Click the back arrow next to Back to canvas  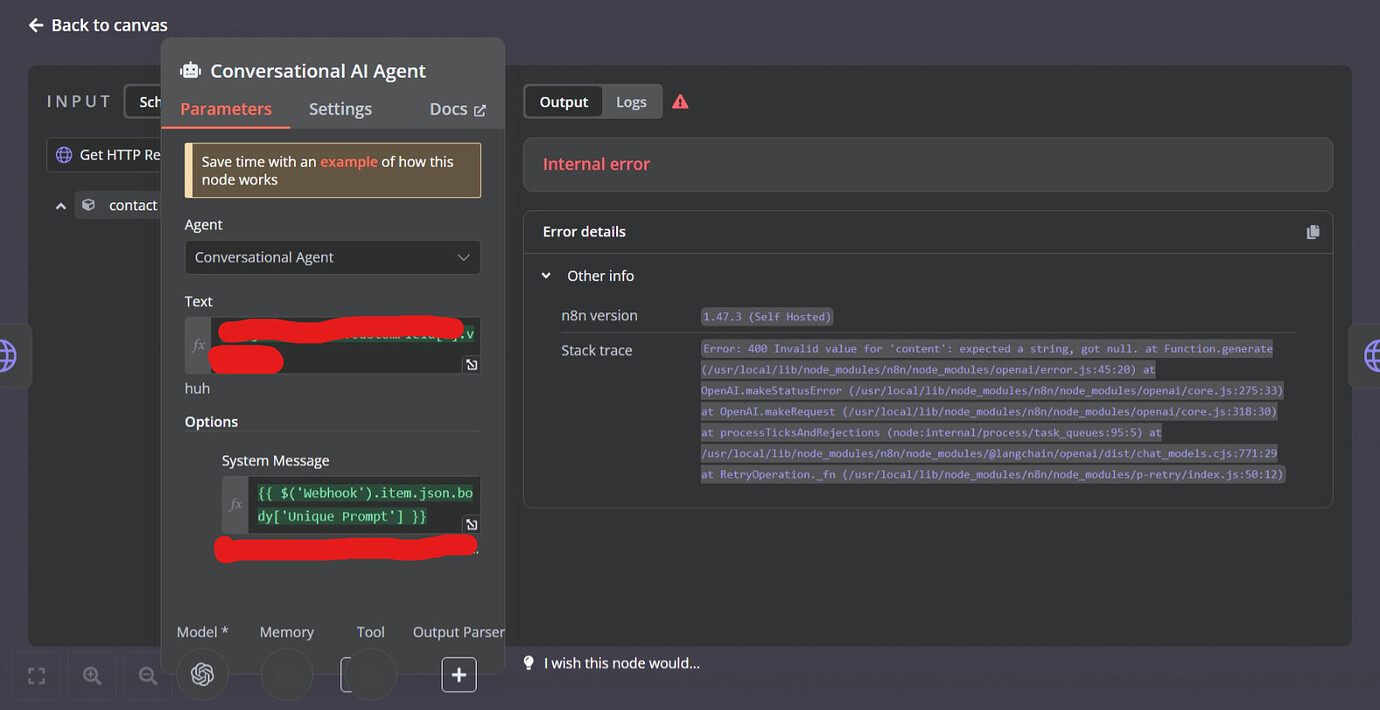click(35, 24)
